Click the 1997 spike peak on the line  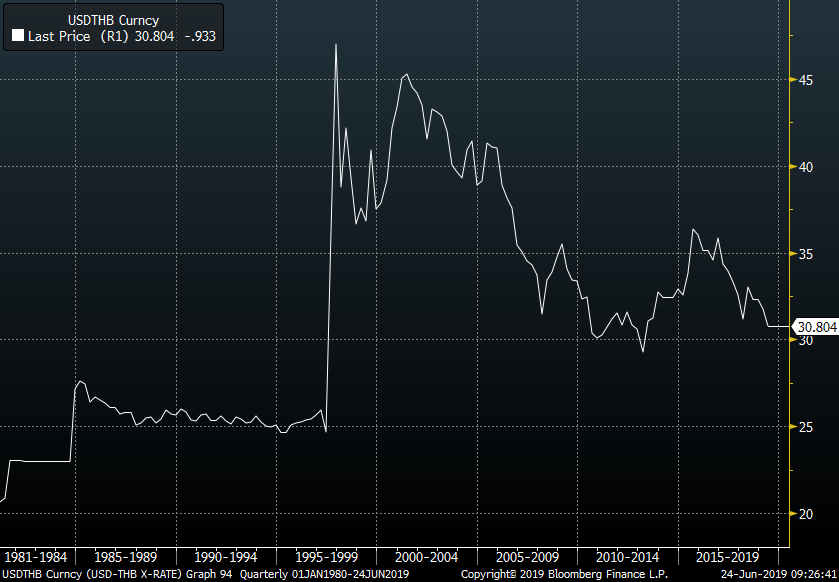point(336,44)
